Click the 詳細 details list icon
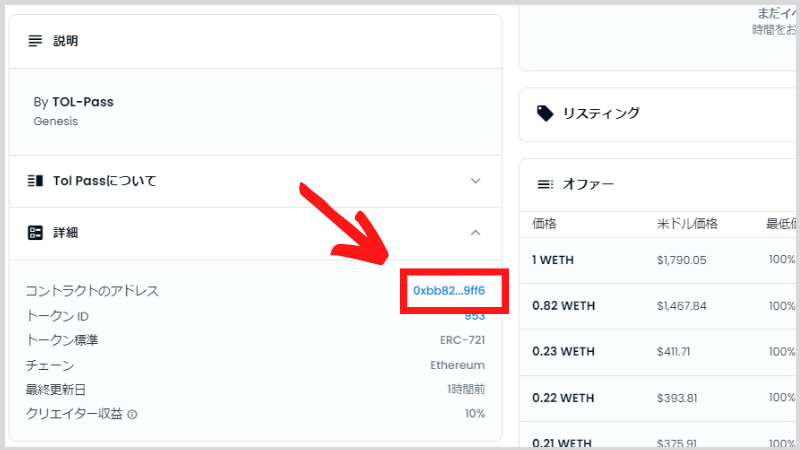 pos(35,233)
